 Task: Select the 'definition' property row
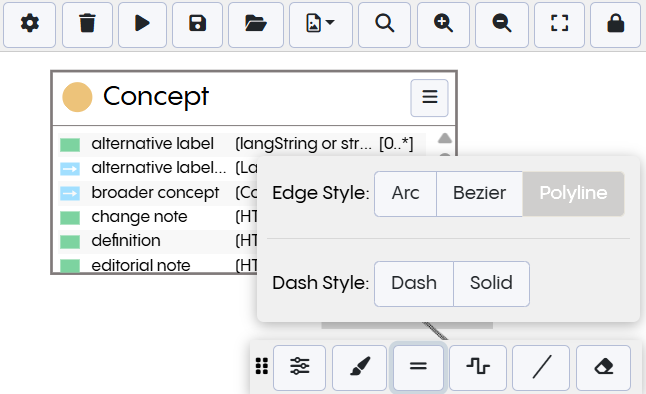[x=158, y=241]
